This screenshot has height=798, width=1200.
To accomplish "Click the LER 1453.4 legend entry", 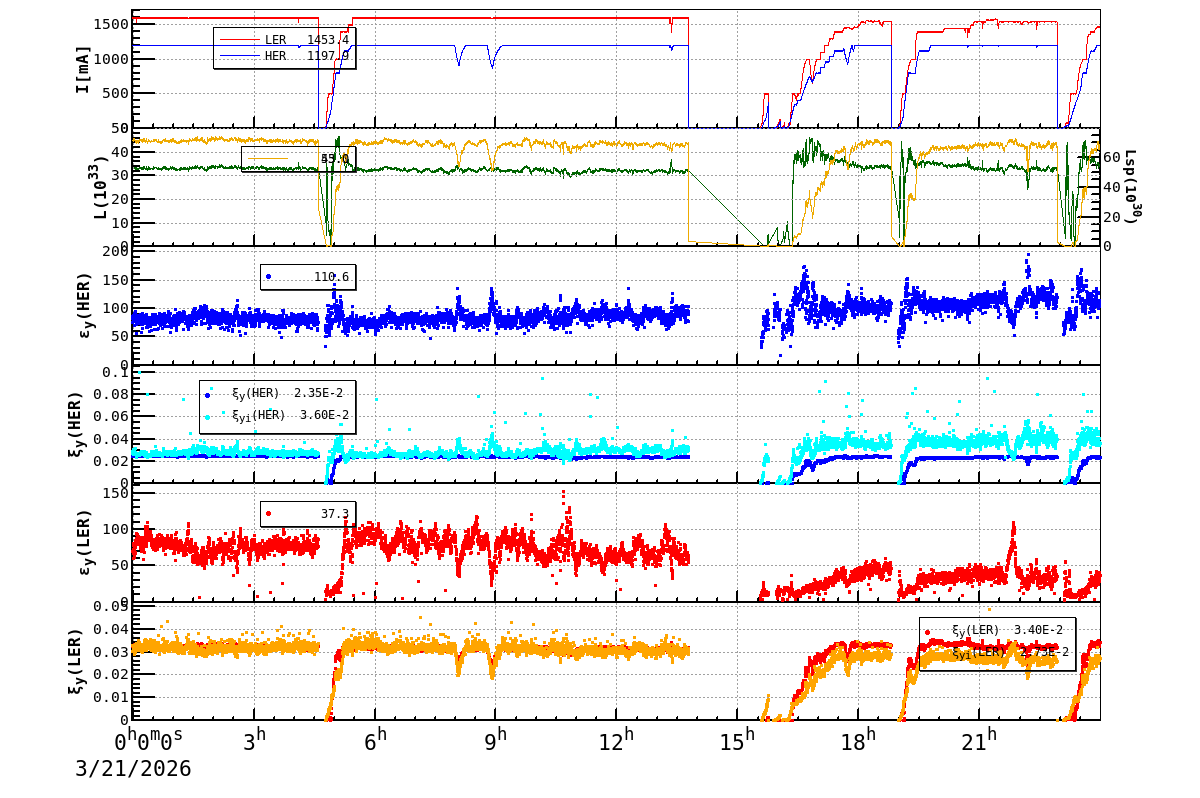I will (x=284, y=40).
